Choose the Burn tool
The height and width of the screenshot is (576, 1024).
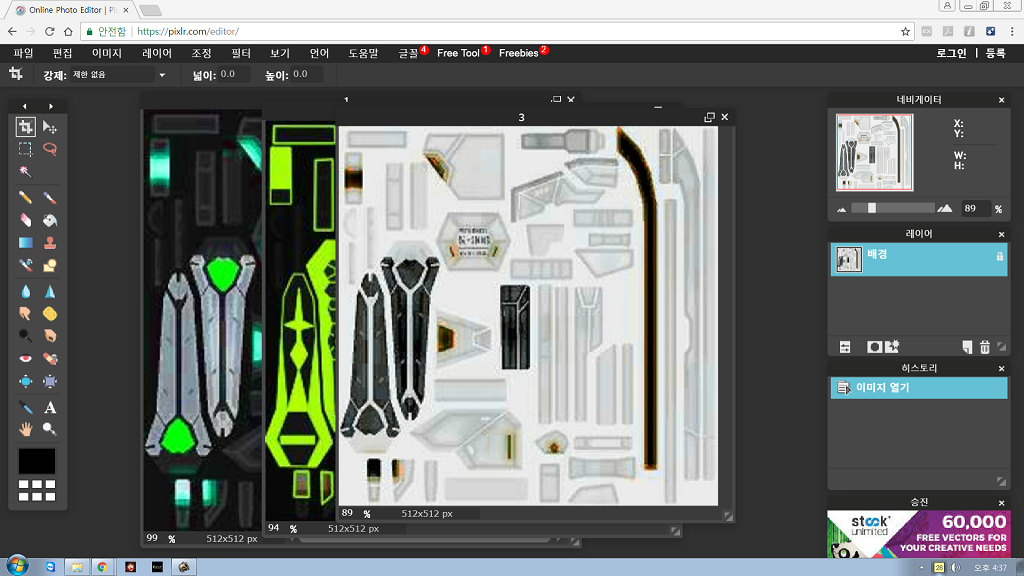[50, 336]
